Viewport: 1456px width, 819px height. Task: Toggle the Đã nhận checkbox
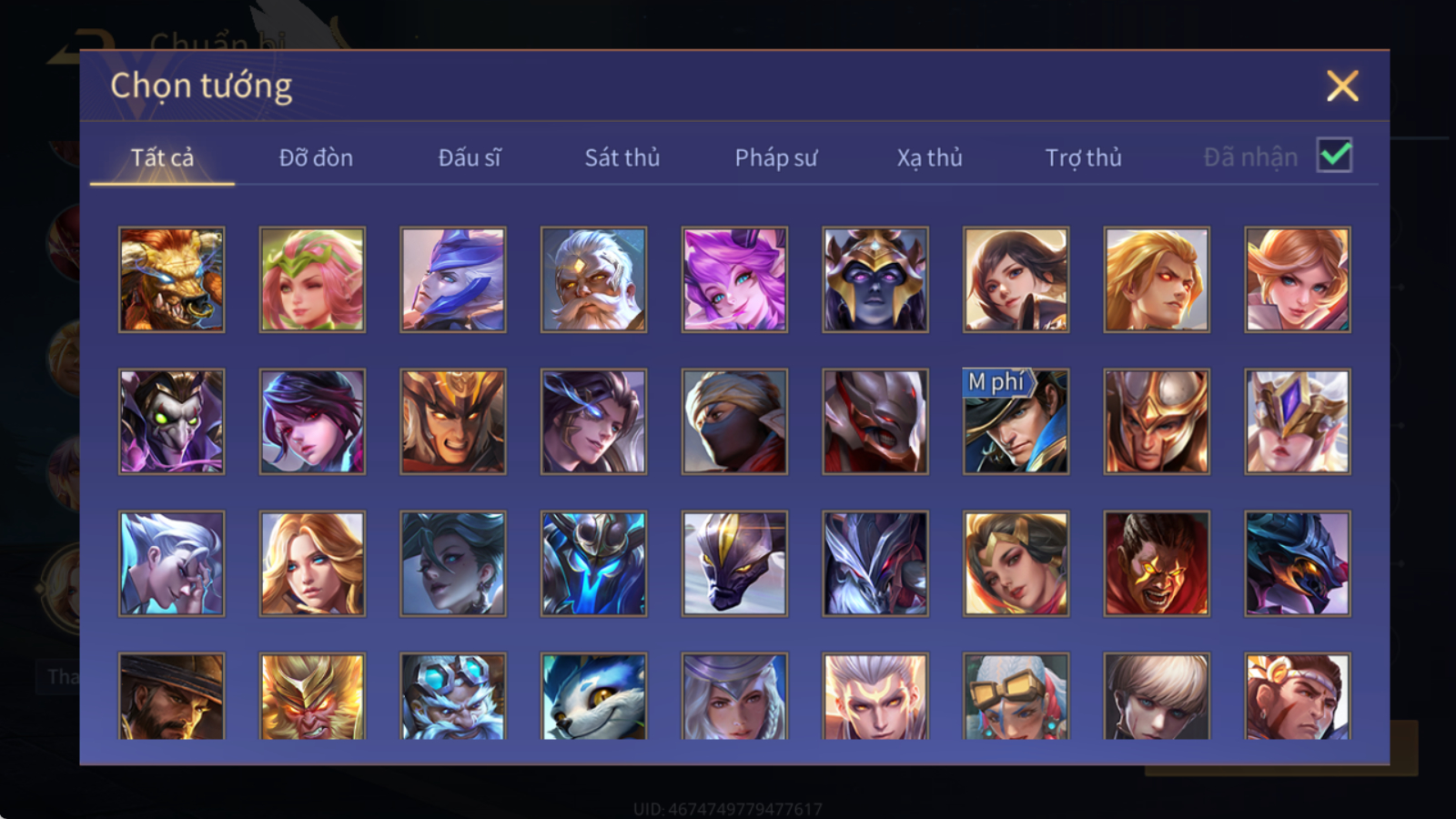pos(1334,156)
